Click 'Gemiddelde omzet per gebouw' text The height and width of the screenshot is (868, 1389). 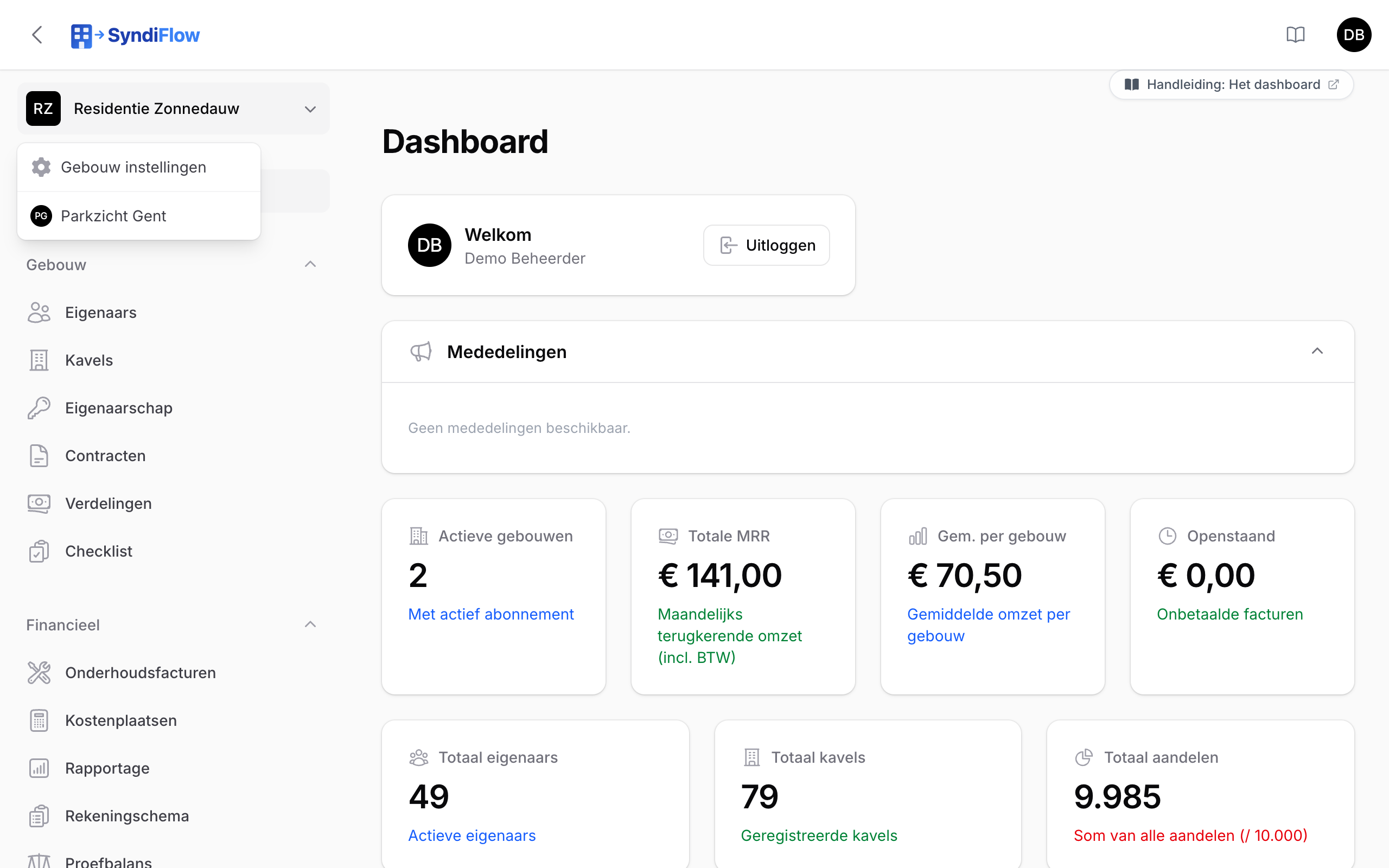[989, 625]
